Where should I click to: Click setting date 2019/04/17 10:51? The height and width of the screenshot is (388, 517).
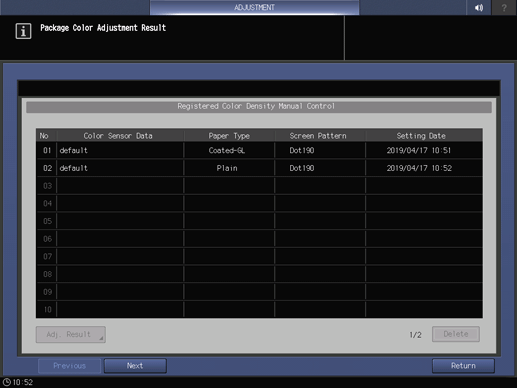point(424,150)
